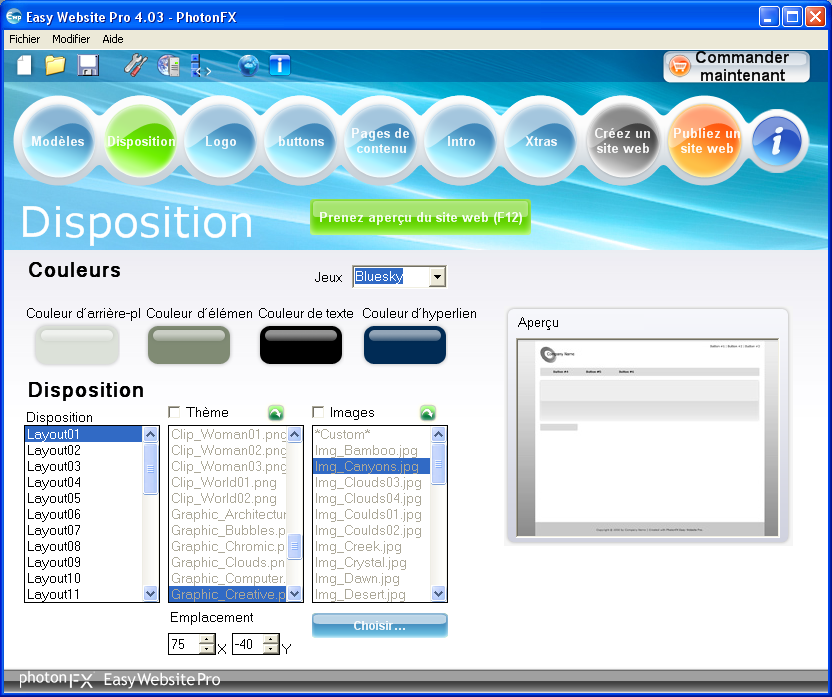Screen dimensions: 832x697
Task: Click the New file toolbar icon
Action: click(x=24, y=66)
